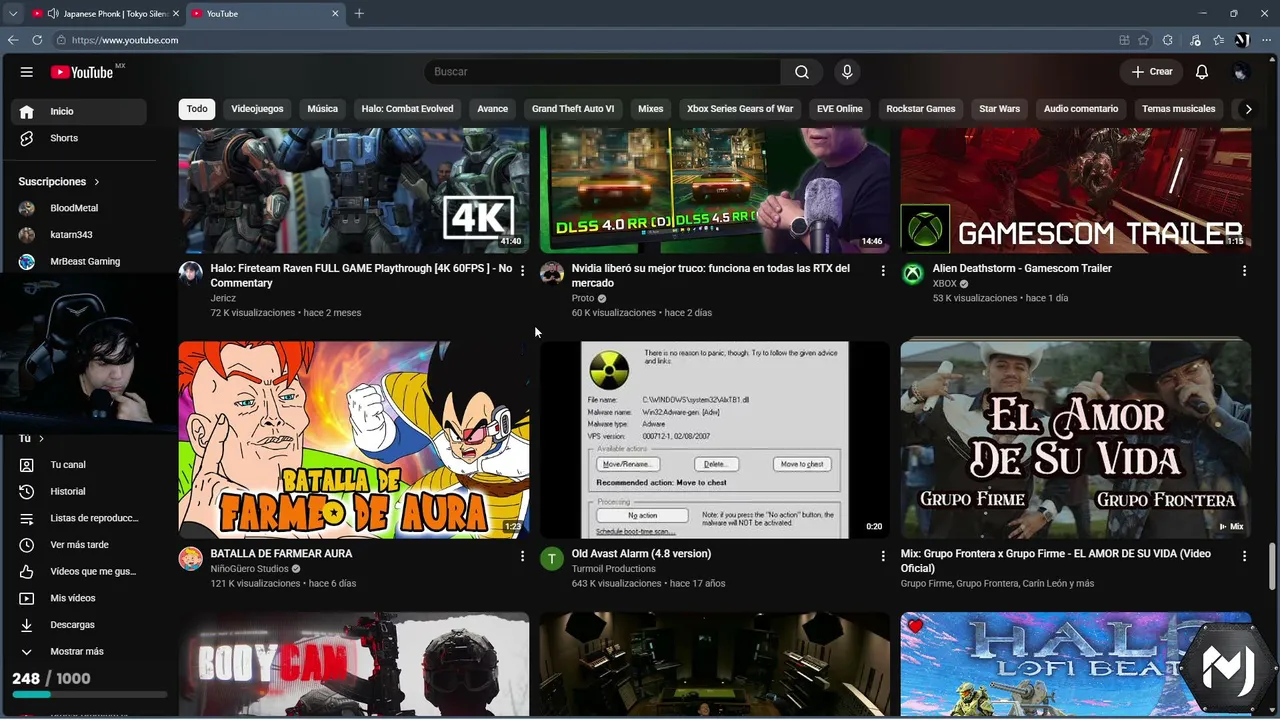Expand Mostrar más in the sidebar

(79, 651)
